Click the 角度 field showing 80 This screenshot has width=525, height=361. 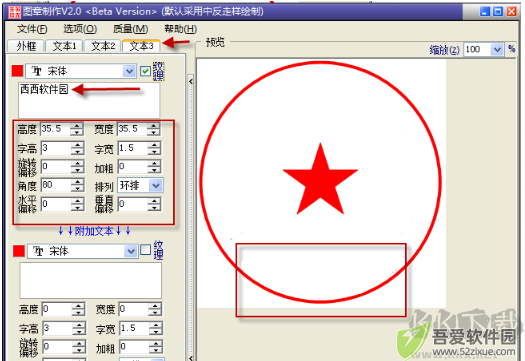click(56, 185)
